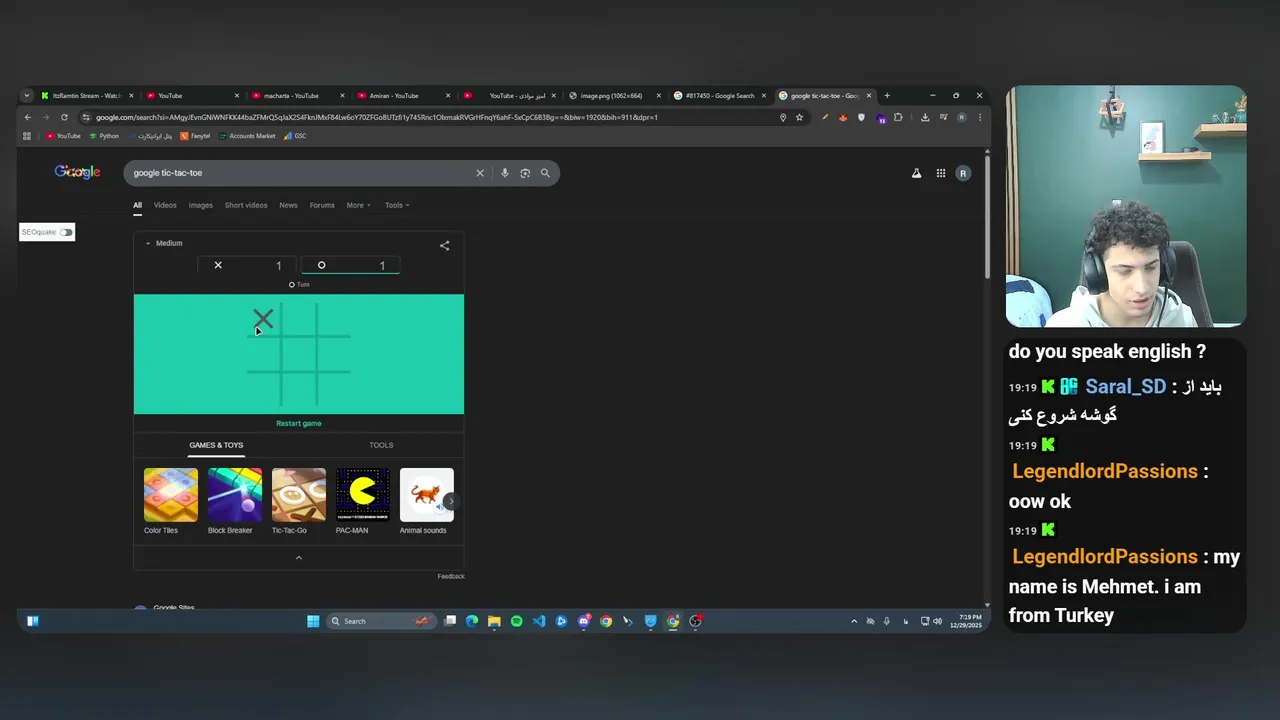Open the Google account avatar R

pyautogui.click(x=963, y=173)
